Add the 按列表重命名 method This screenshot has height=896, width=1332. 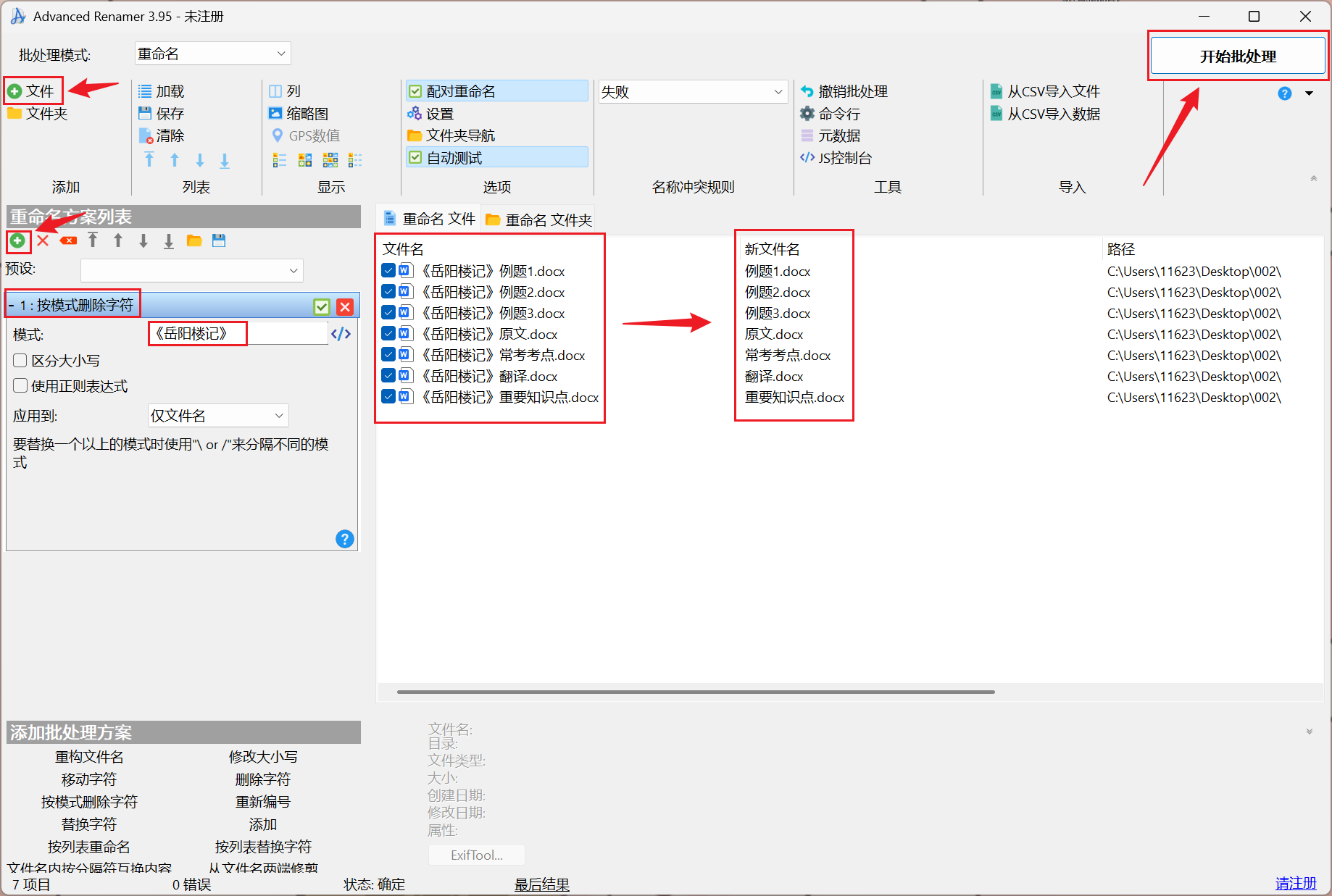(89, 847)
